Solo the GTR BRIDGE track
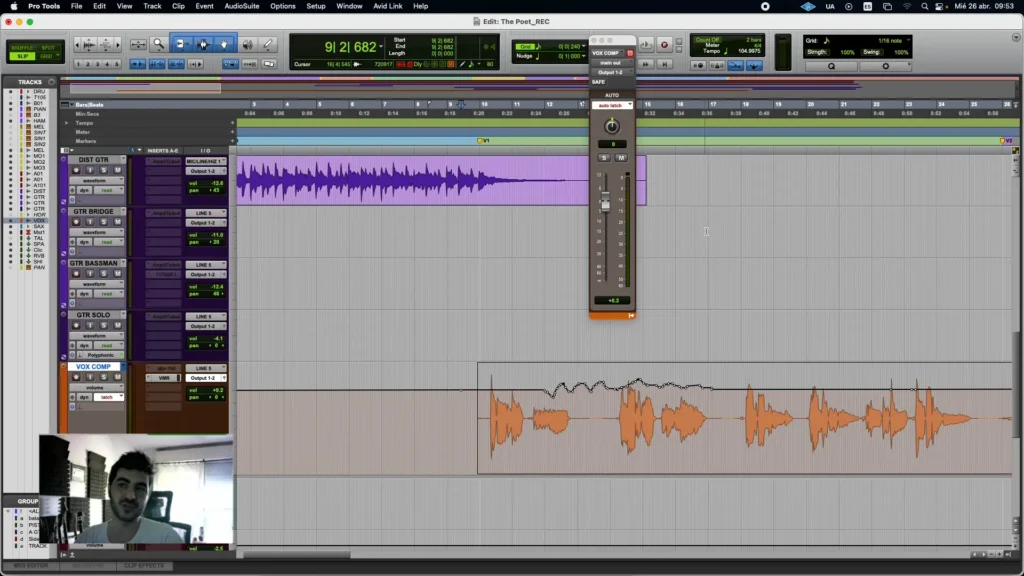Viewport: 1024px width, 576px height. click(103, 222)
